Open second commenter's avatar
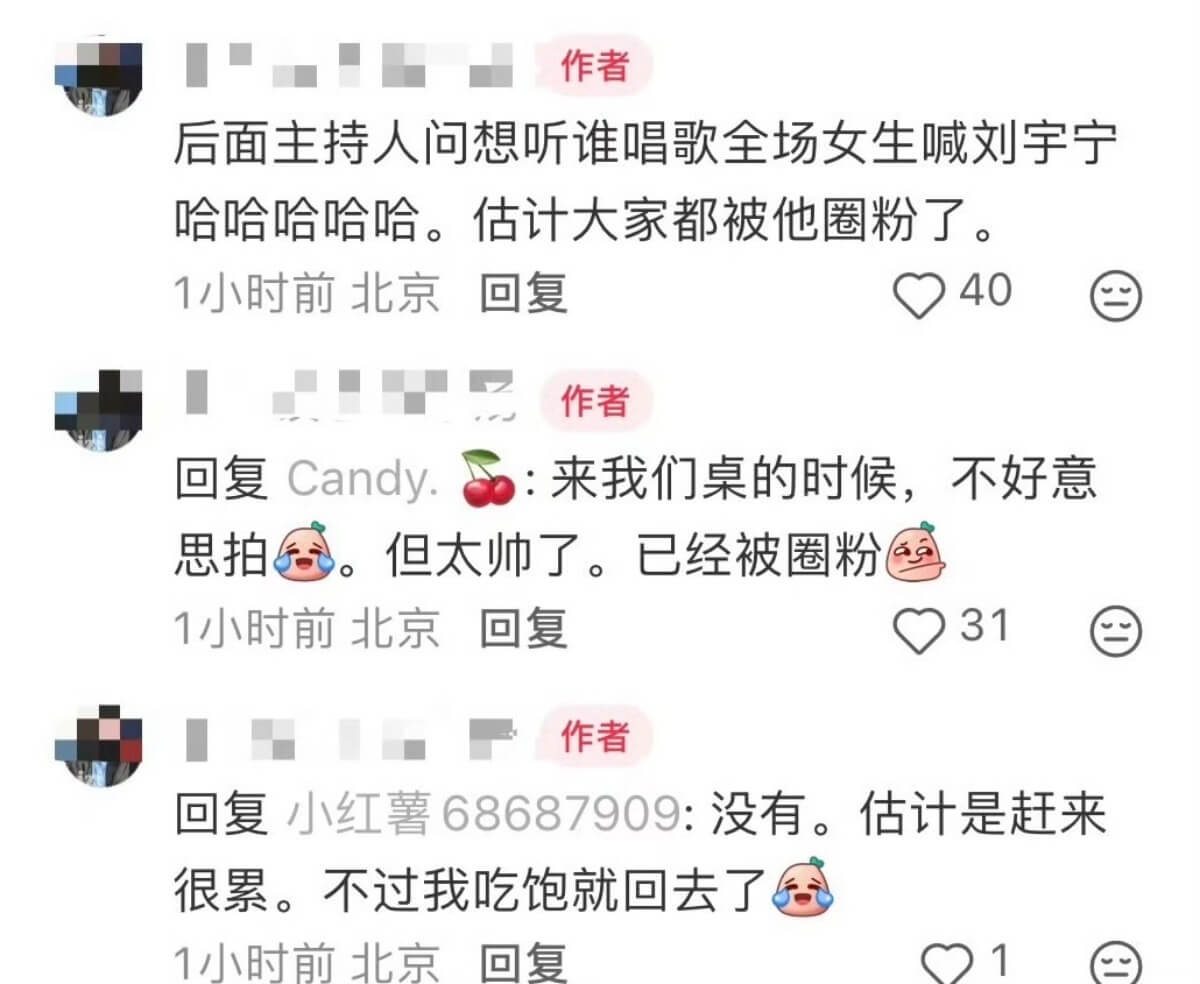Image resolution: width=1200 pixels, height=984 pixels. click(x=99, y=411)
